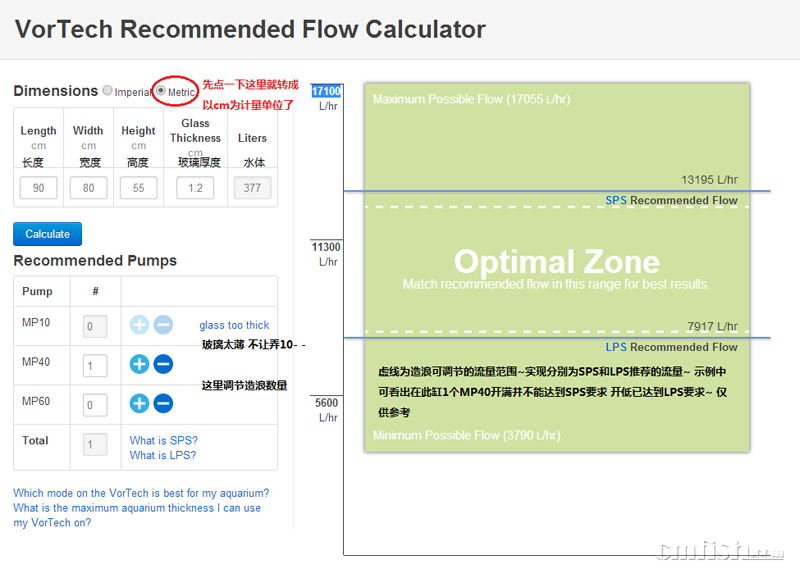The height and width of the screenshot is (569, 800).
Task: Click the Glass Thickness input field
Action: (x=195, y=188)
